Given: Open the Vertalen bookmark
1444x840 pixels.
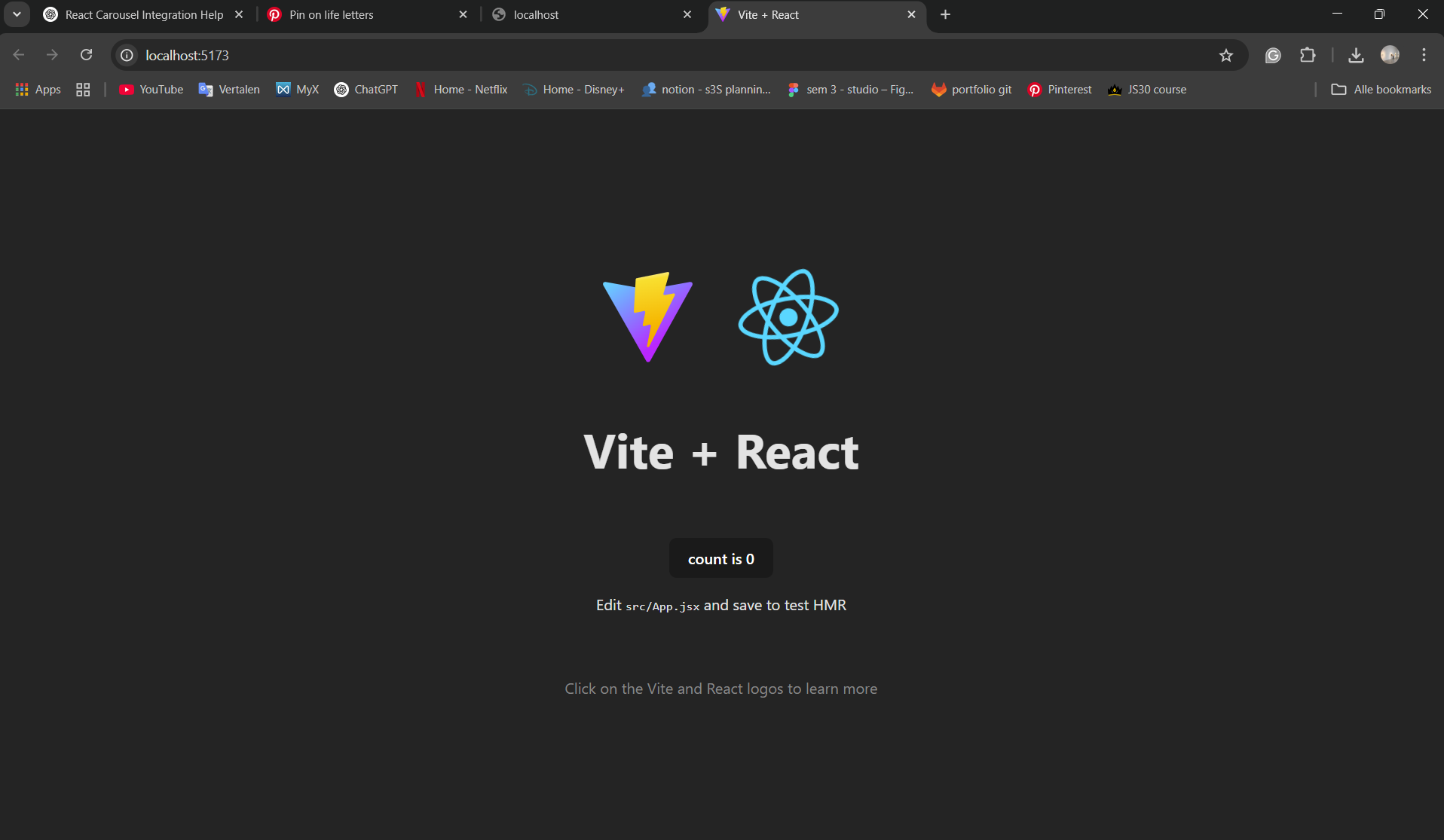Looking at the screenshot, I should [x=229, y=90].
